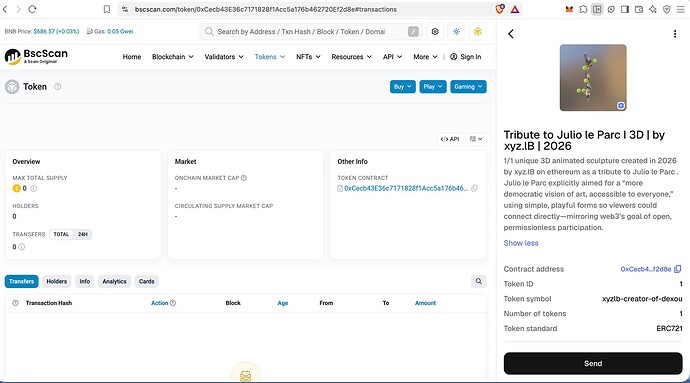
Task: Expand the Resources menu
Action: point(352,57)
